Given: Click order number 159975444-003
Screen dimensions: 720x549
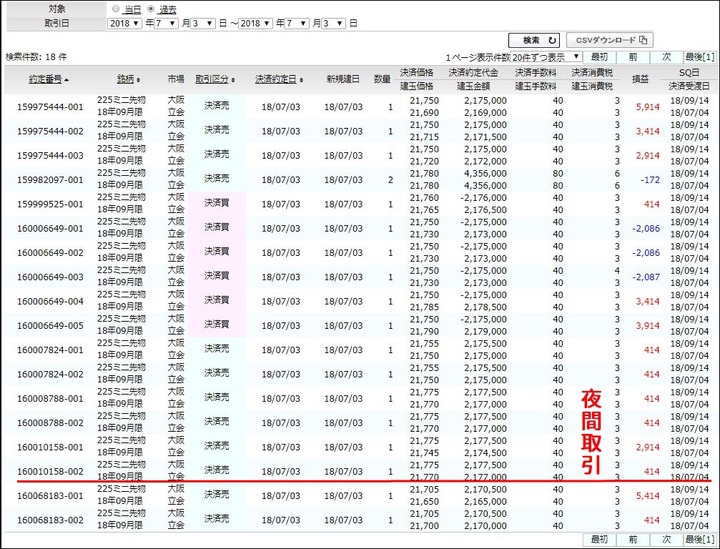Looking at the screenshot, I should [x=51, y=156].
